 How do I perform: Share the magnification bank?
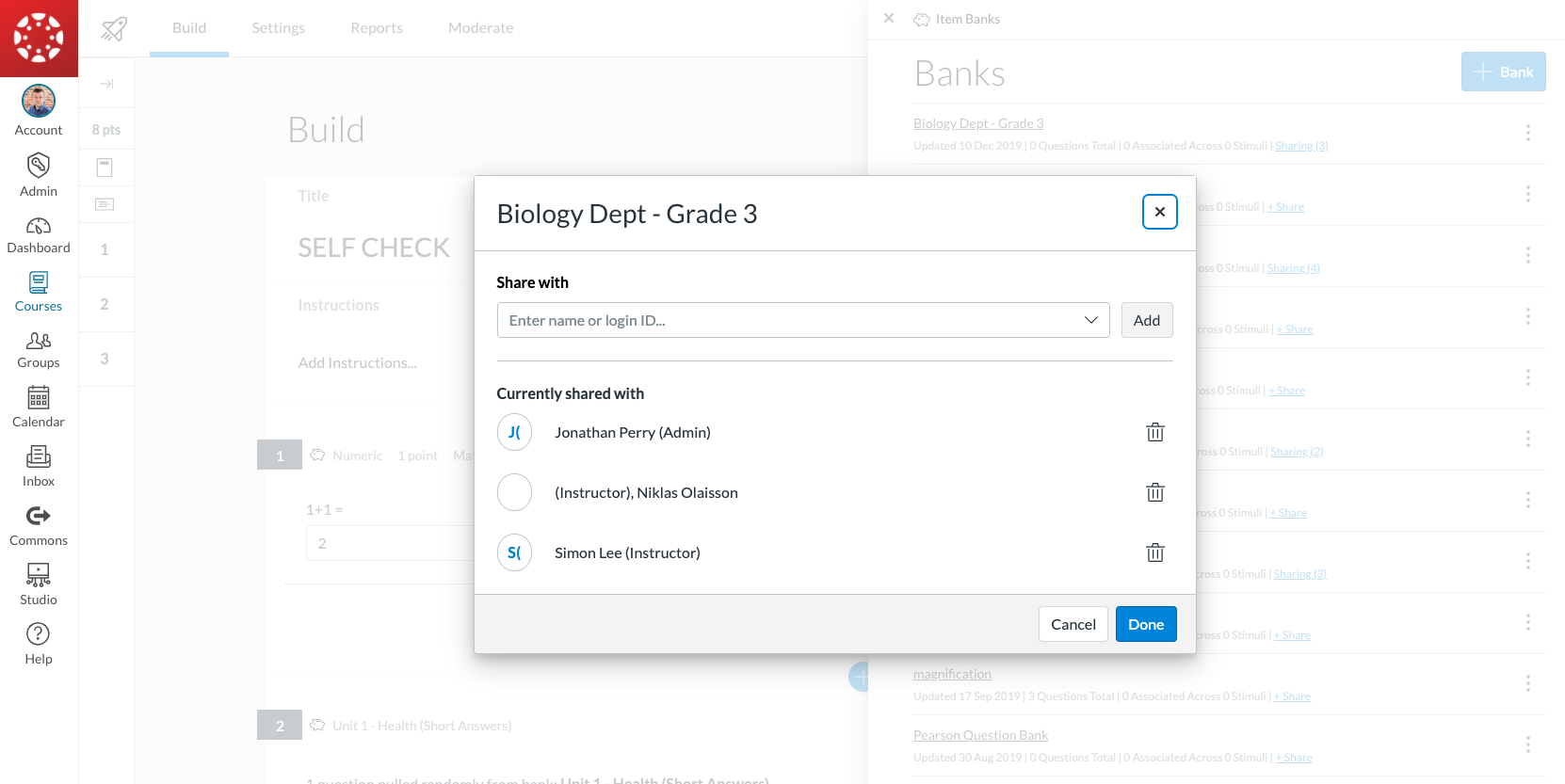[1292, 696]
